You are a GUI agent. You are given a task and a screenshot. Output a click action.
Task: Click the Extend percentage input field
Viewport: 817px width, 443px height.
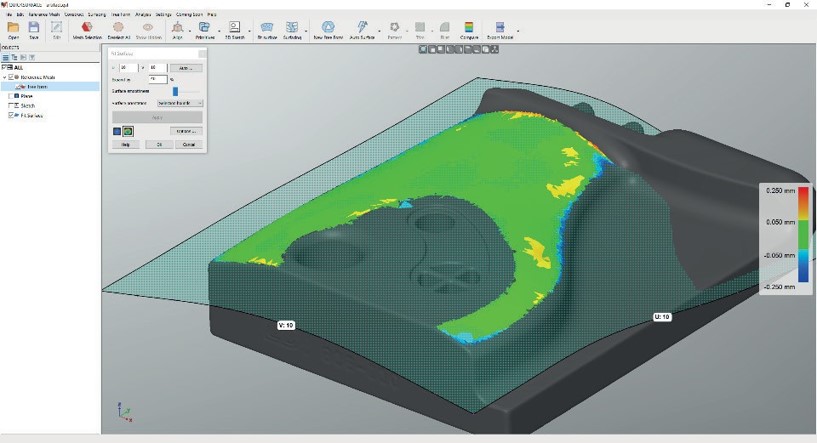tap(157, 79)
